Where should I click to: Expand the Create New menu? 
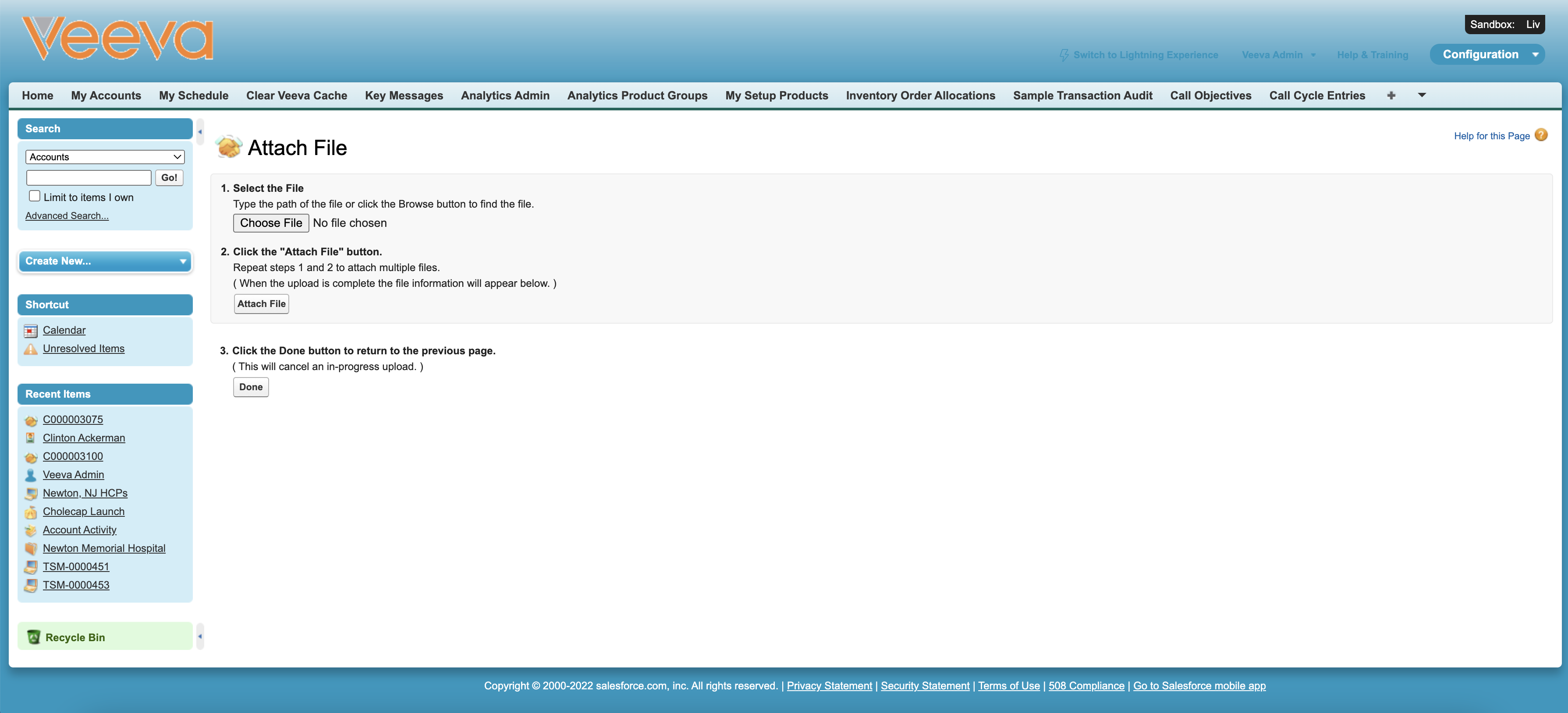105,261
